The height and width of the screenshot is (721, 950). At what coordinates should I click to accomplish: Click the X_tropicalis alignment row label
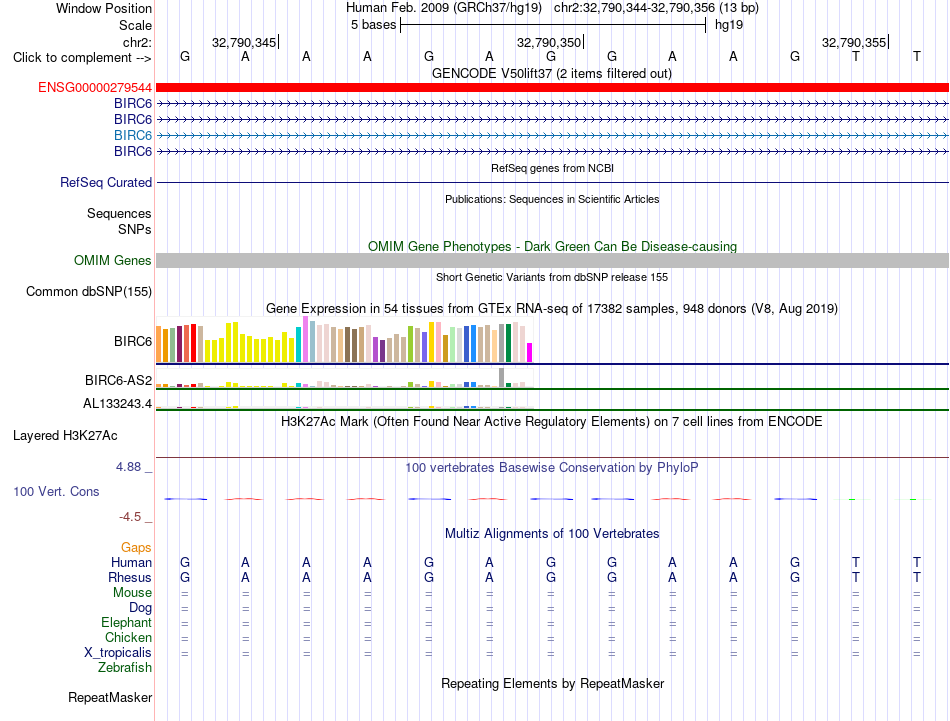click(x=118, y=653)
